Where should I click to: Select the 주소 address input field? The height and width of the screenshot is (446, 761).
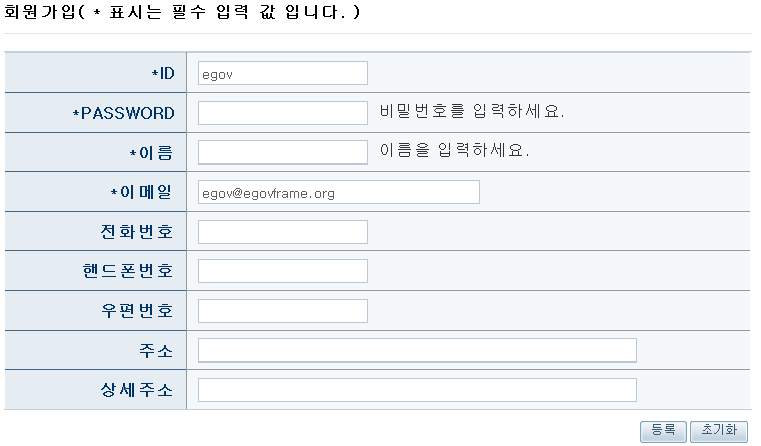[417, 350]
